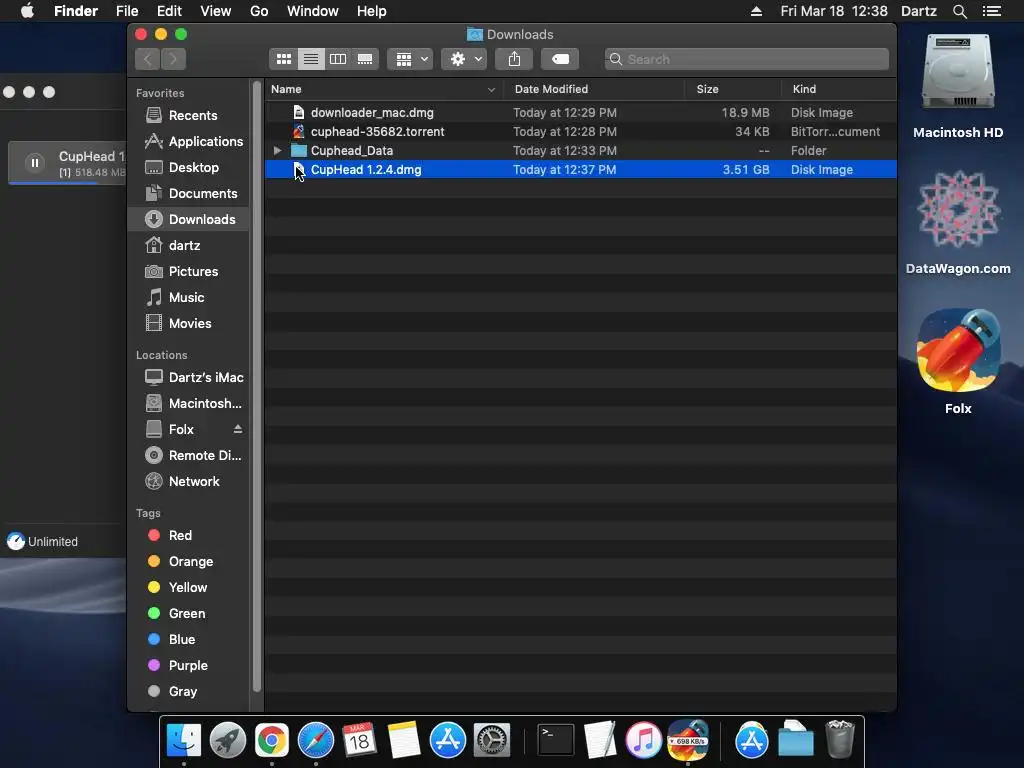Open Terminal from the Dock

coord(556,741)
